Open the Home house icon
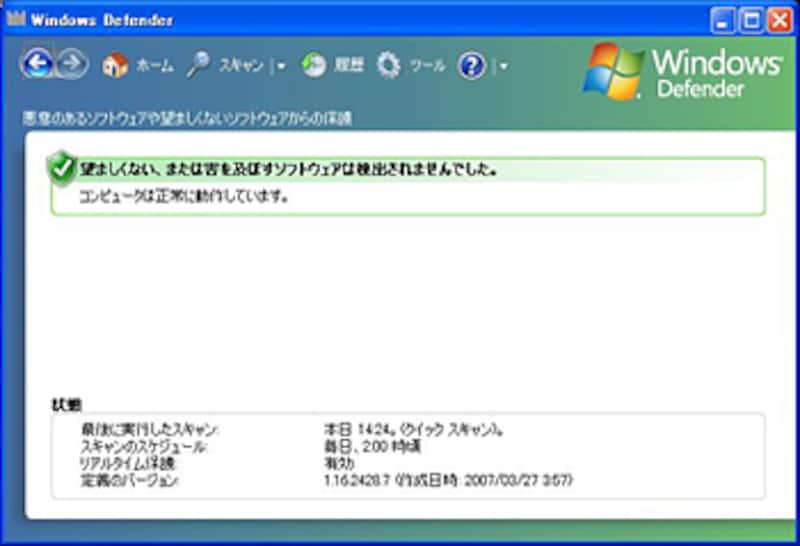Image resolution: width=800 pixels, height=546 pixels. (115, 65)
